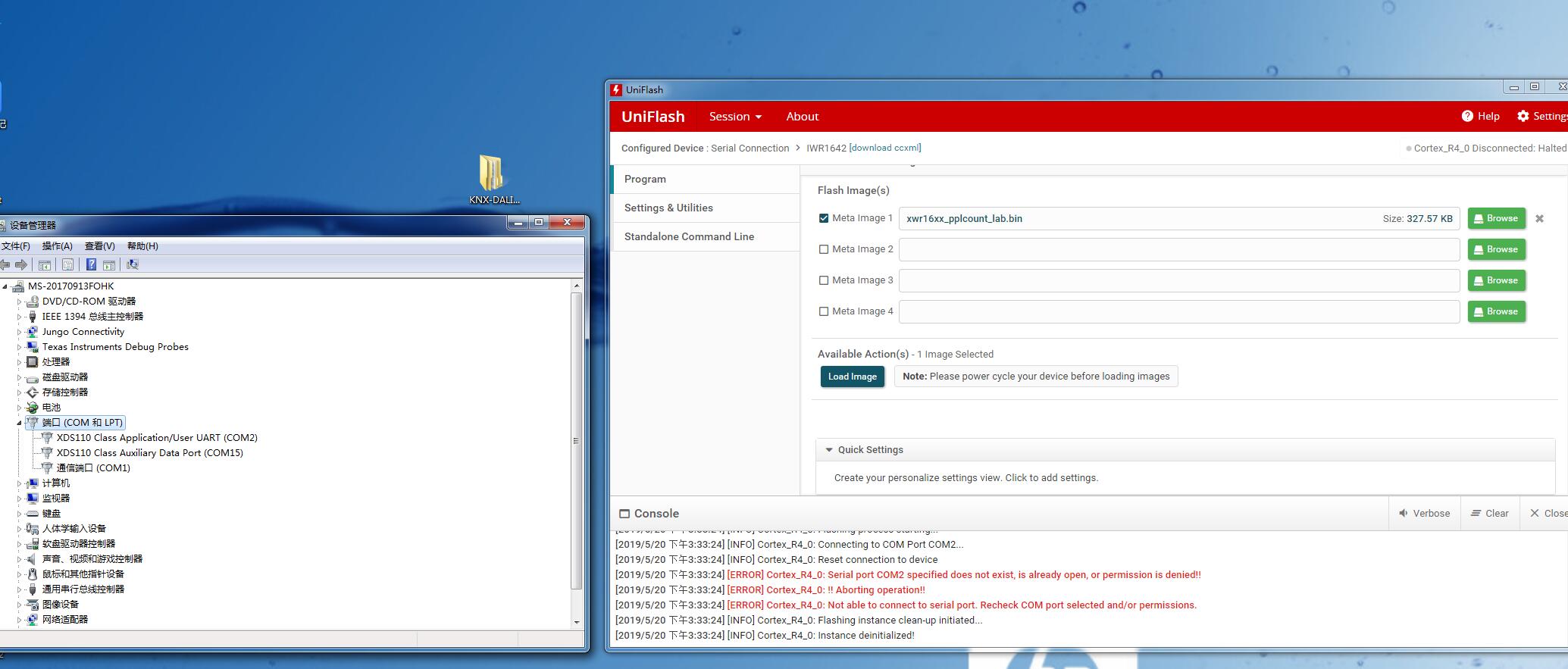Toggle Verbose console output
The width and height of the screenshot is (1568, 669).
(x=1425, y=513)
